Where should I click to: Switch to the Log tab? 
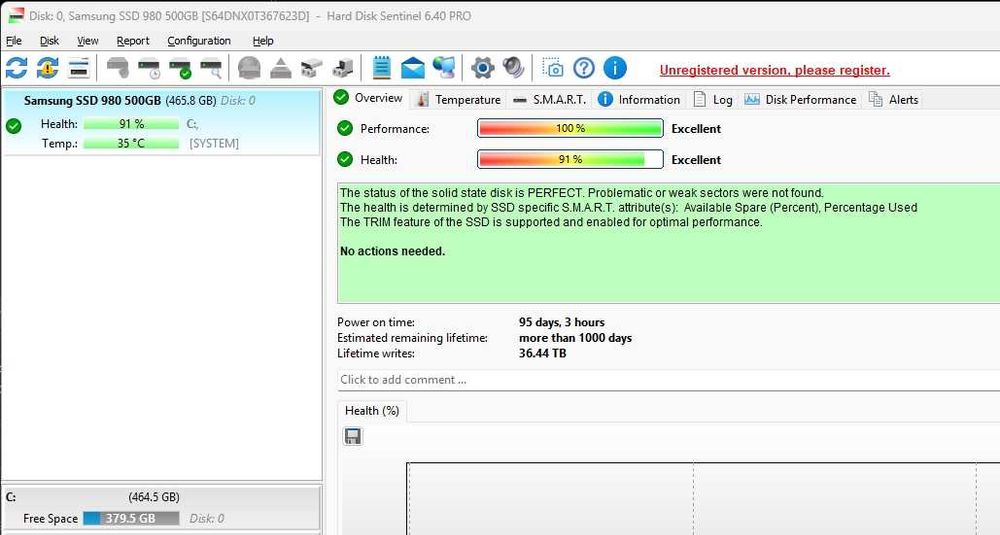click(712, 99)
